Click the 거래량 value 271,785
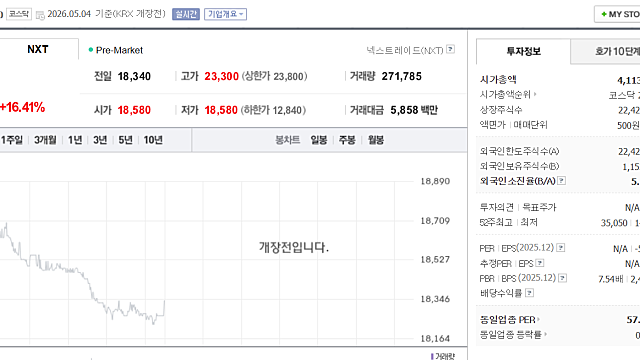Image resolution: width=640 pixels, height=360 pixels. pos(402,76)
